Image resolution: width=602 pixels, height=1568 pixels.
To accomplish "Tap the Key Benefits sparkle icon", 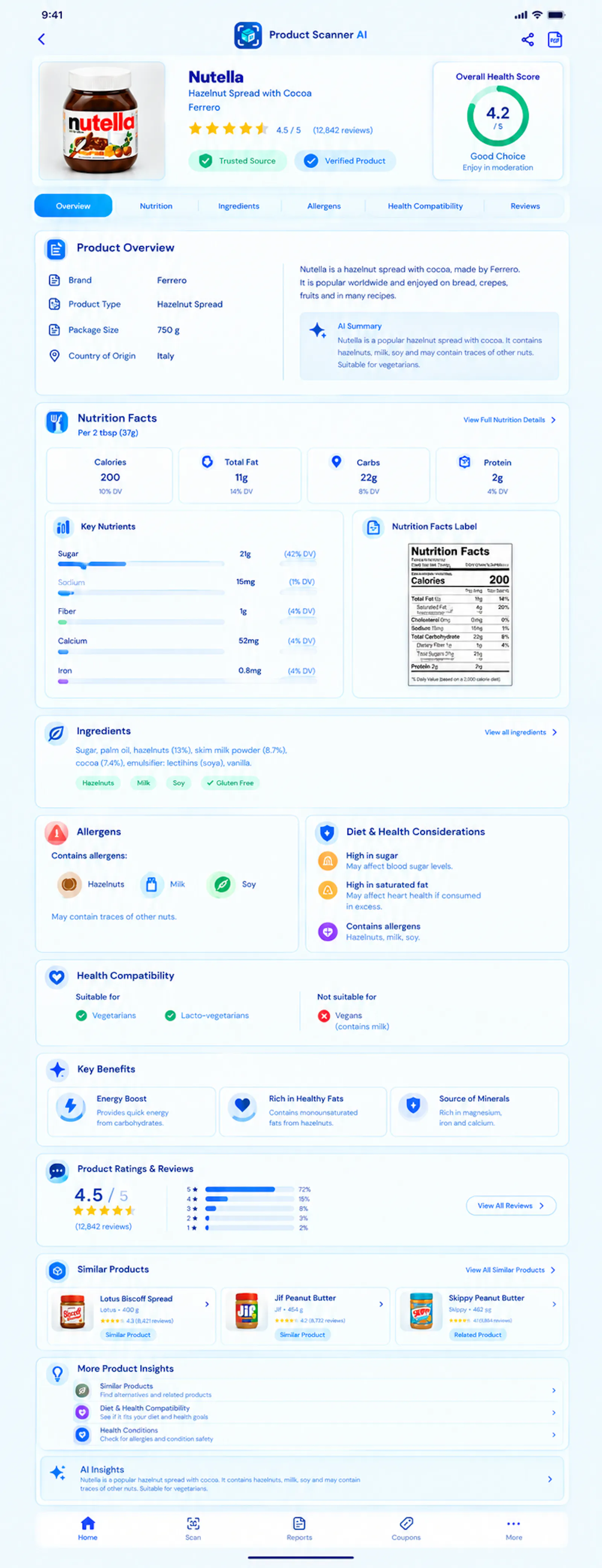I will tap(57, 1070).
